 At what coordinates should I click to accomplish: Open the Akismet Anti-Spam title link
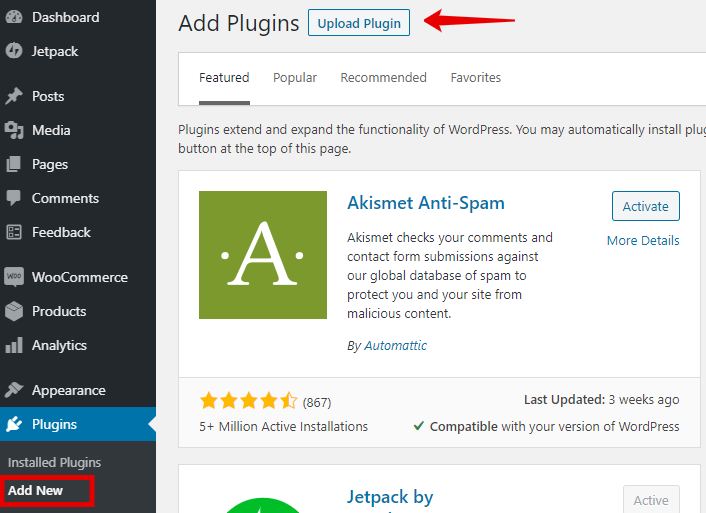click(x=426, y=203)
